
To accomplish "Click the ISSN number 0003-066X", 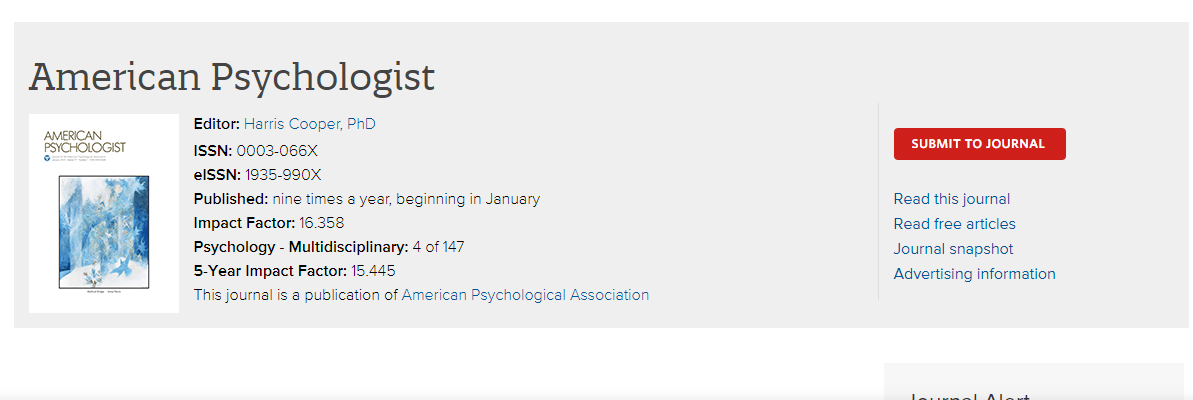I will coord(277,151).
